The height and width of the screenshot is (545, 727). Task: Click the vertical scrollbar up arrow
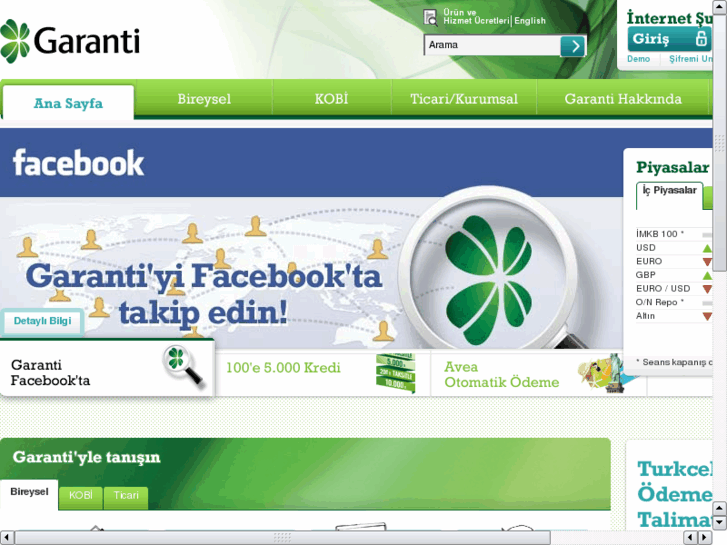tap(719, 6)
